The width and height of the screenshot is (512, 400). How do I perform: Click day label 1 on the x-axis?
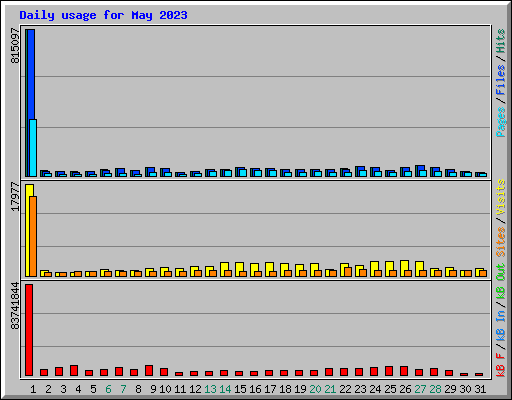coord(33,389)
